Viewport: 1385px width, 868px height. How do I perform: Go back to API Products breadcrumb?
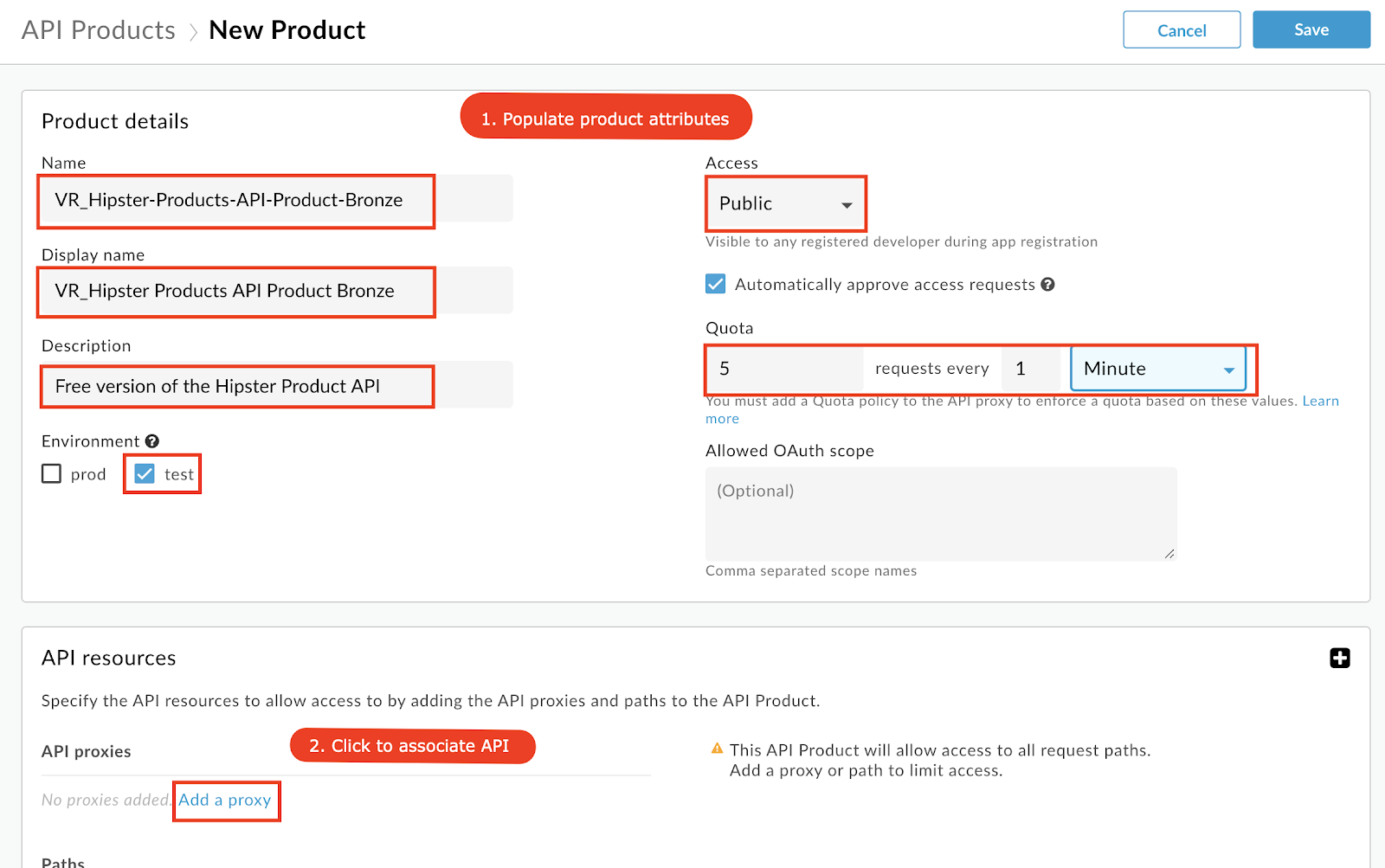click(99, 30)
